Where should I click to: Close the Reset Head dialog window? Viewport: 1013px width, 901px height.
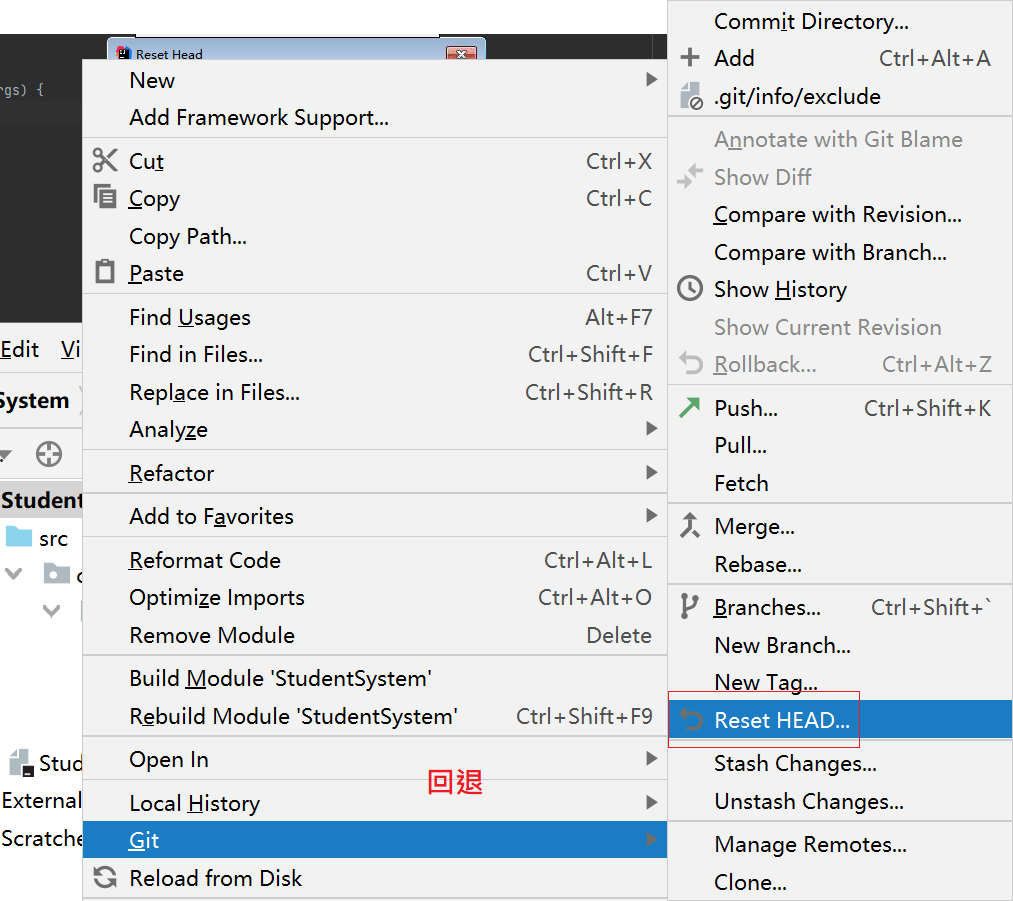[x=460, y=54]
